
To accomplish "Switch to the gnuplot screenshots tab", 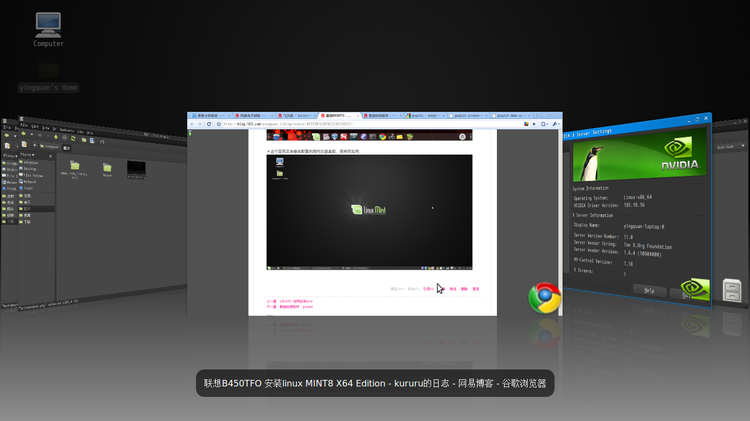I will pos(468,115).
